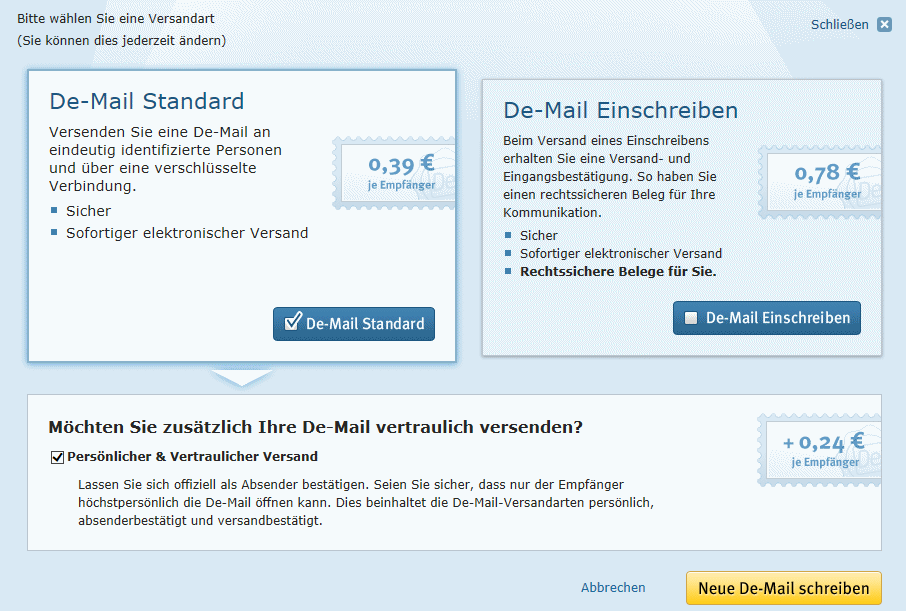Click the paragraph starting Lassen Sie sich offiziell
This screenshot has height=611, width=906.
(x=366, y=502)
